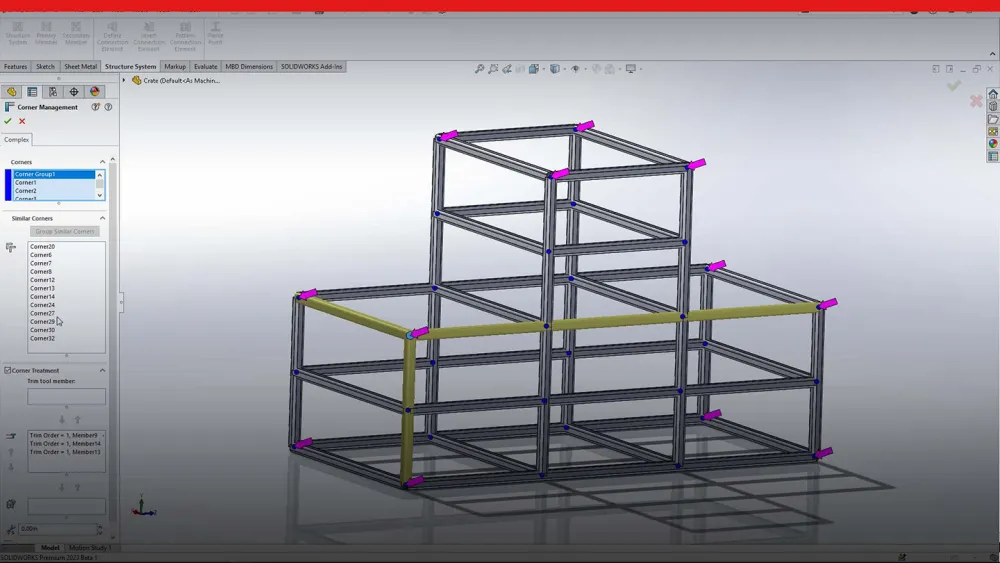1000x563 pixels.
Task: Open Hide/Show Items dropdown arrow
Action: [585, 69]
